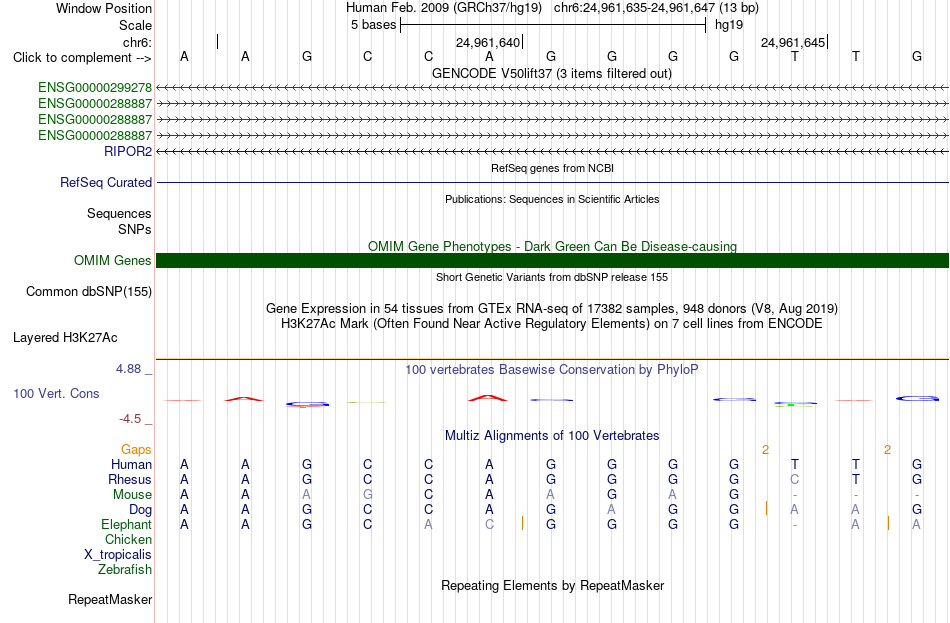950x623 pixels.
Task: Click the orange Gaps label
Action: point(136,450)
